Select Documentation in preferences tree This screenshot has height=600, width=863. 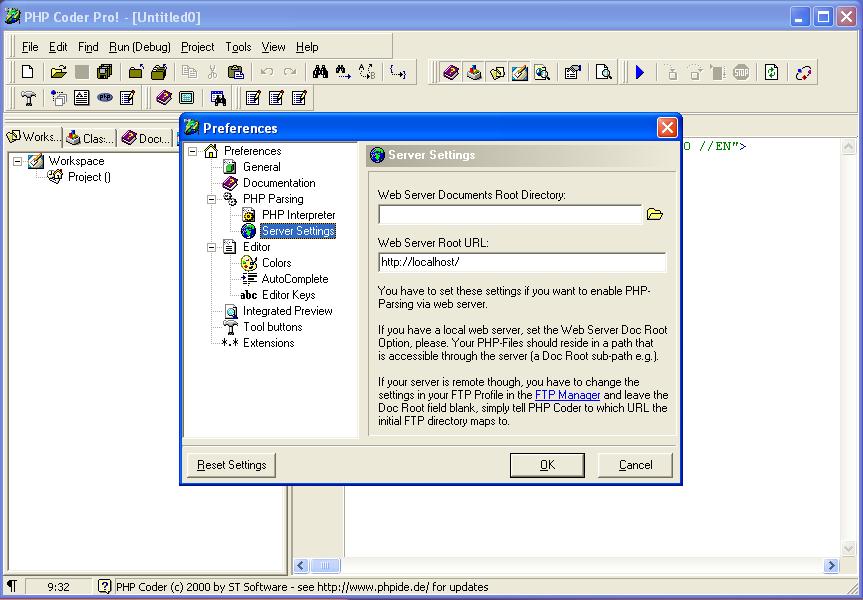279,183
